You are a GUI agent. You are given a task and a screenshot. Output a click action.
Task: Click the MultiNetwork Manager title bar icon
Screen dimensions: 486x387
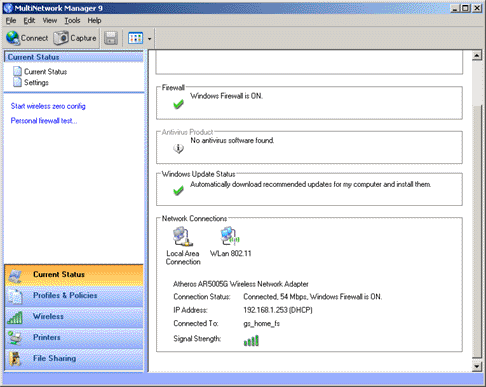[8, 8]
